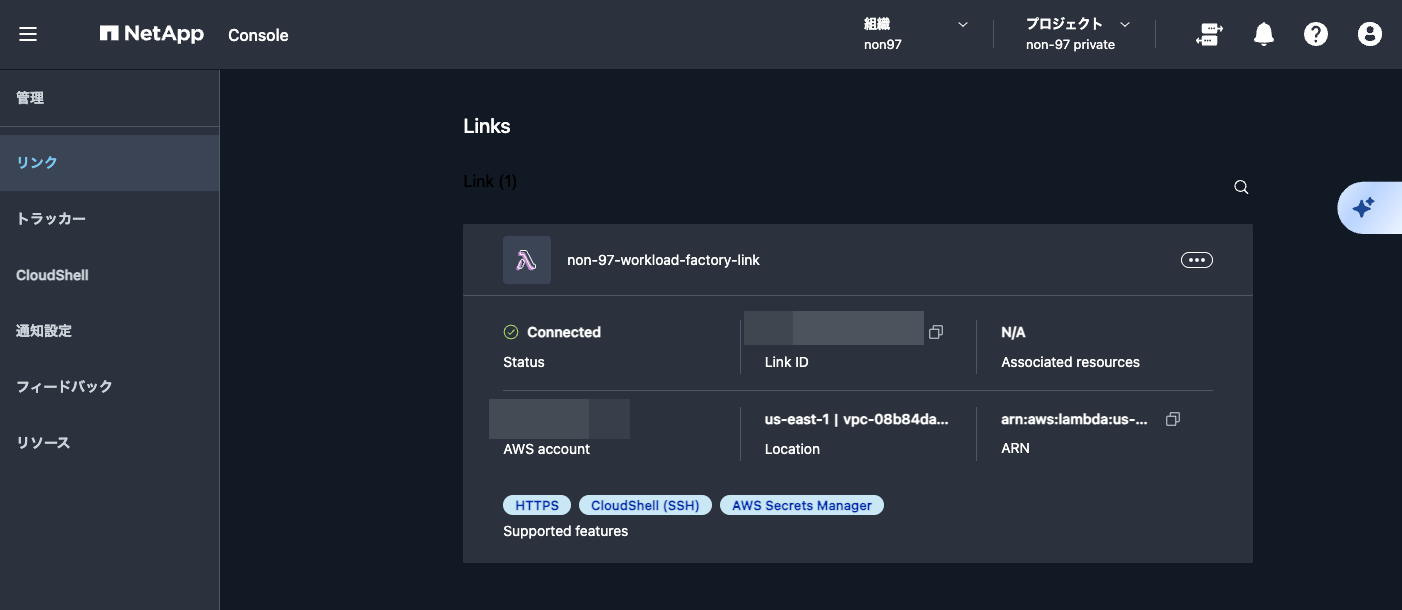The height and width of the screenshot is (610, 1402).
Task: Click the non97 organization name
Action: tap(883, 44)
